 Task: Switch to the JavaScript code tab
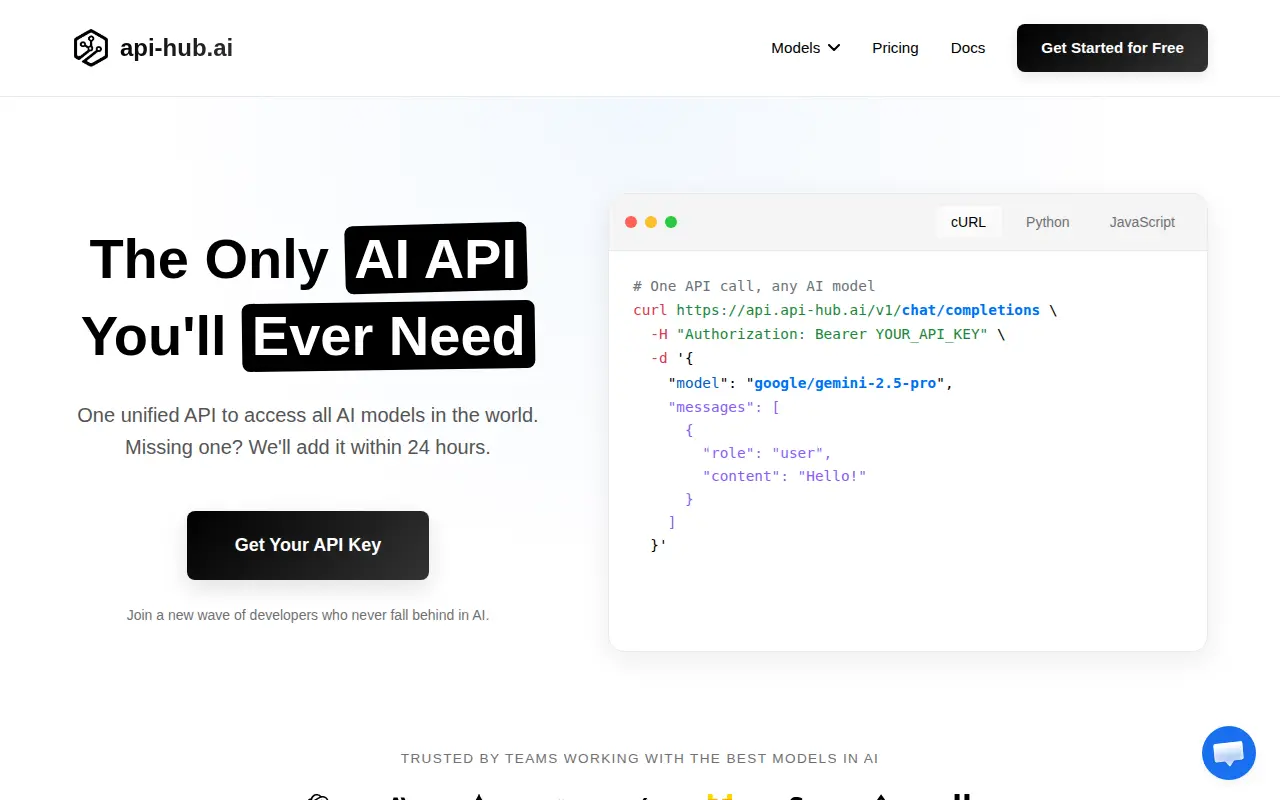point(1142,222)
